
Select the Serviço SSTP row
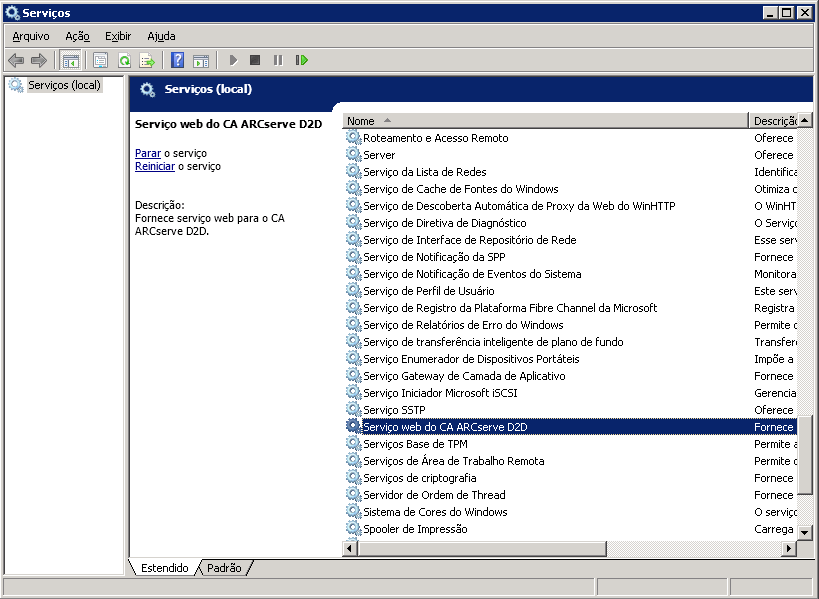tap(394, 410)
